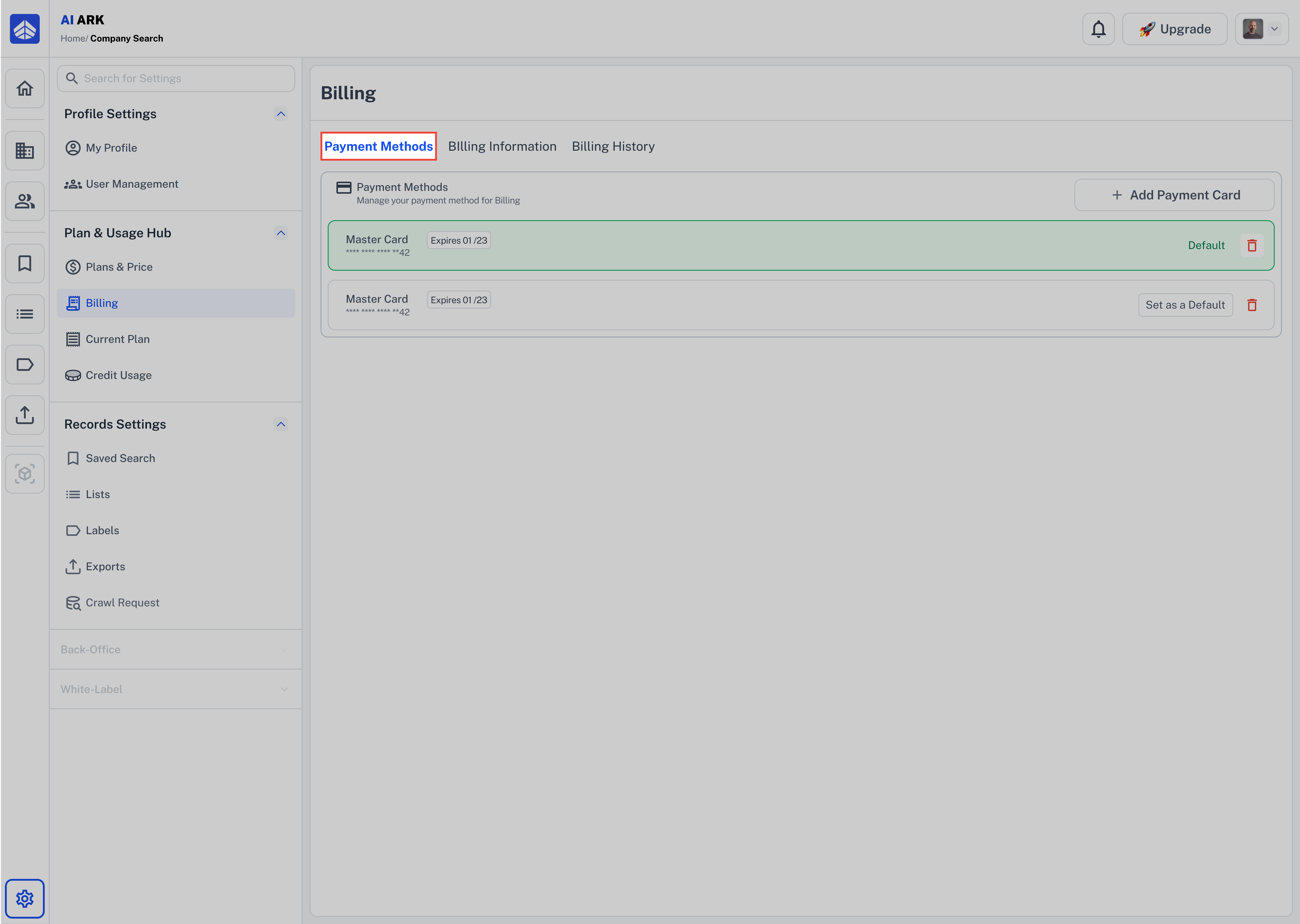Open Crawl Request
This screenshot has height=924, width=1300.
point(176,603)
